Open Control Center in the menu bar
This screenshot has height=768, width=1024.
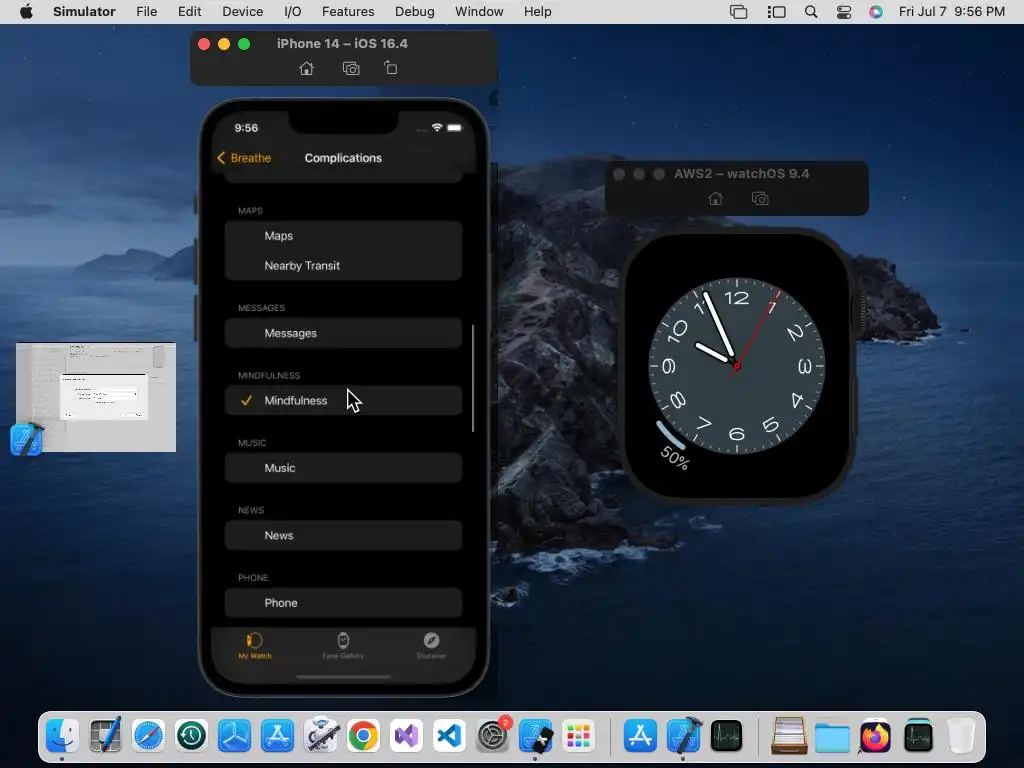844,12
